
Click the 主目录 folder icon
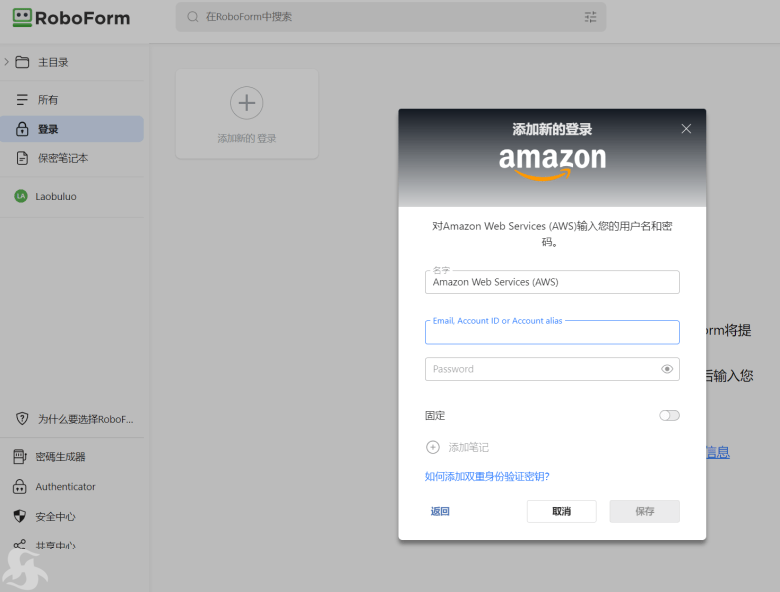pyautogui.click(x=22, y=62)
